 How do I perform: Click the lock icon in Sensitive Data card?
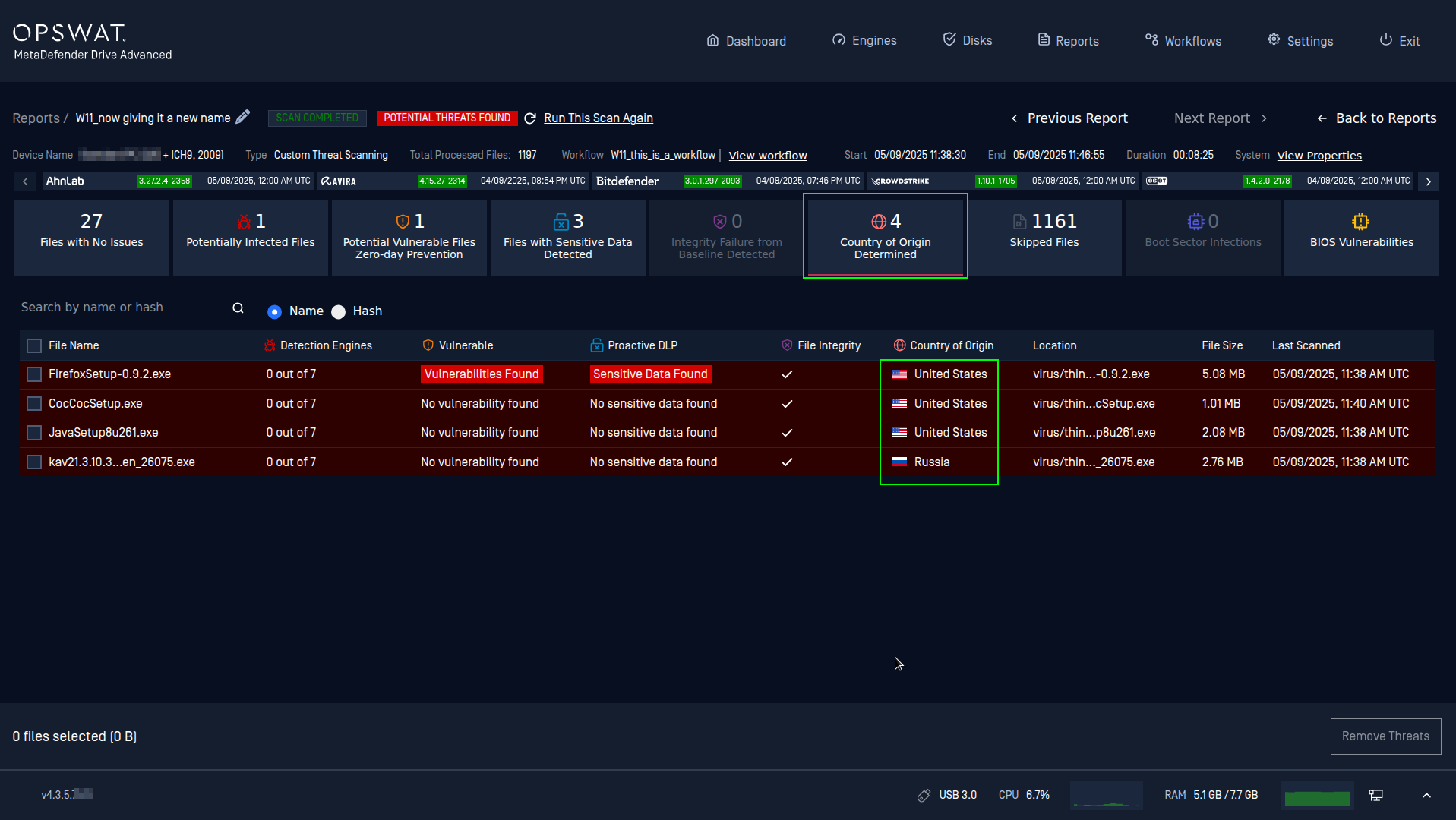(x=561, y=222)
